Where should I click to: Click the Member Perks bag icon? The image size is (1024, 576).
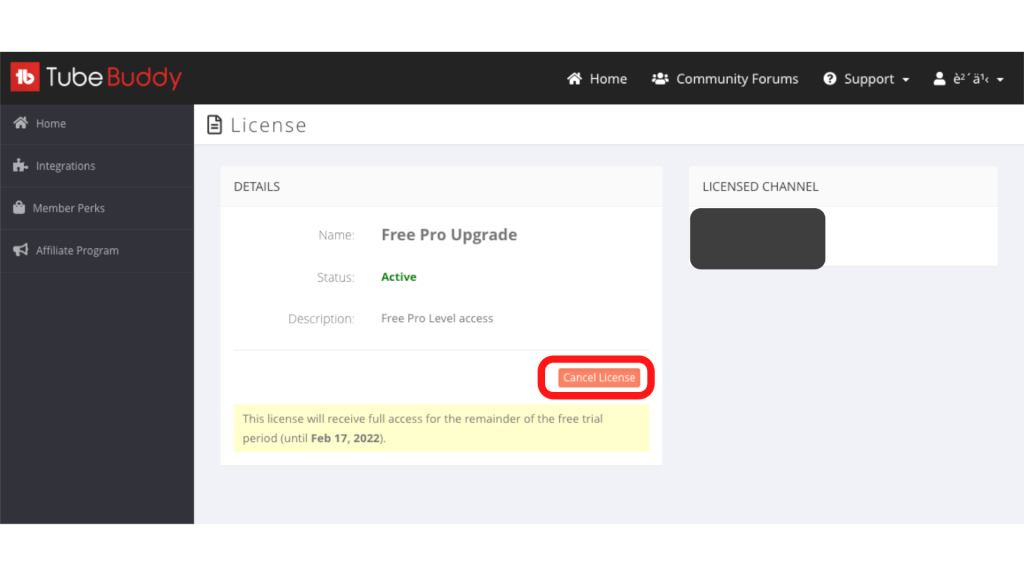[x=19, y=208]
